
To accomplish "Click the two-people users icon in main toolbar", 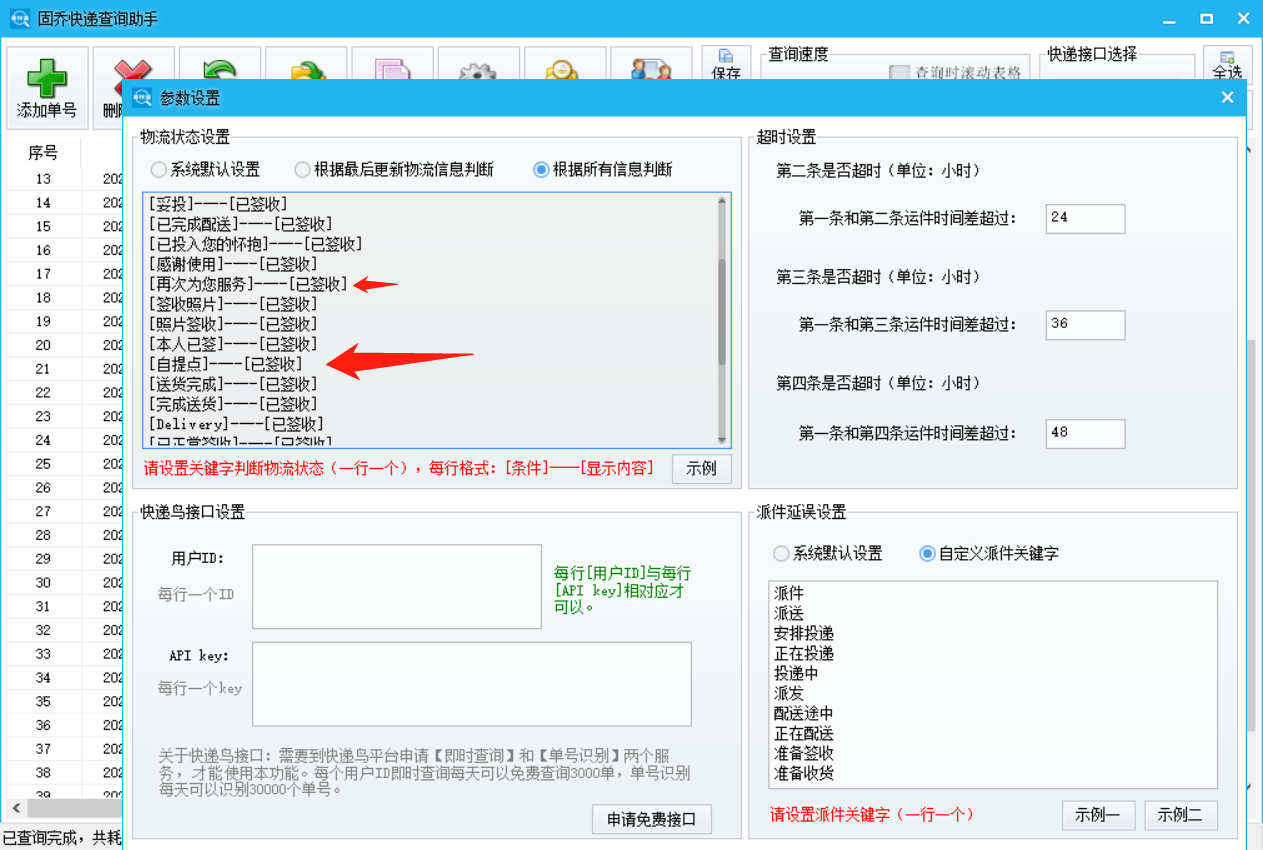I will [651, 71].
